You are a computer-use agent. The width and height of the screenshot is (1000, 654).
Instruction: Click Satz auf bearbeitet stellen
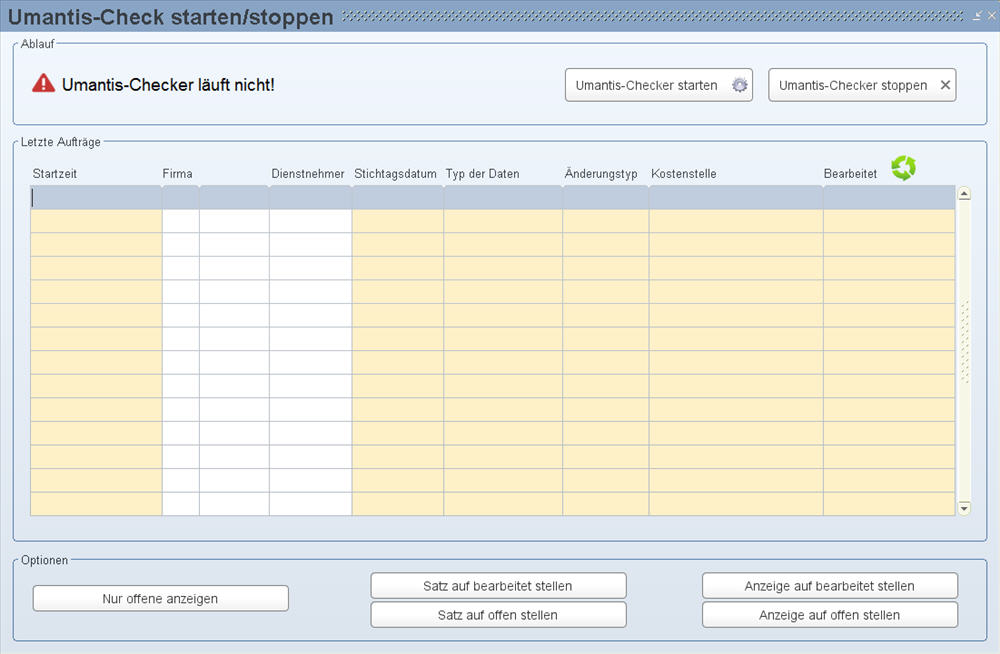tap(498, 586)
